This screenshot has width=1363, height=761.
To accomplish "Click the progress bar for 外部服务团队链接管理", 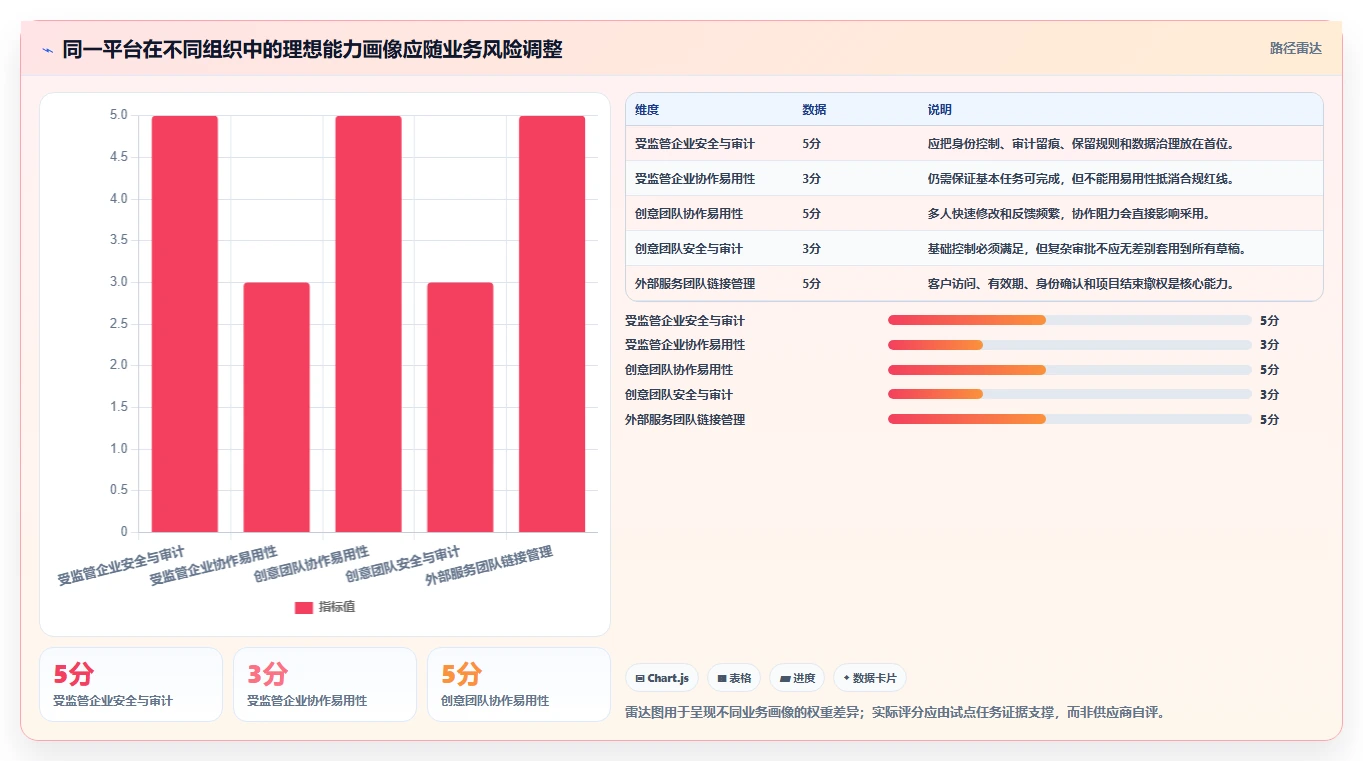I will coord(1070,420).
